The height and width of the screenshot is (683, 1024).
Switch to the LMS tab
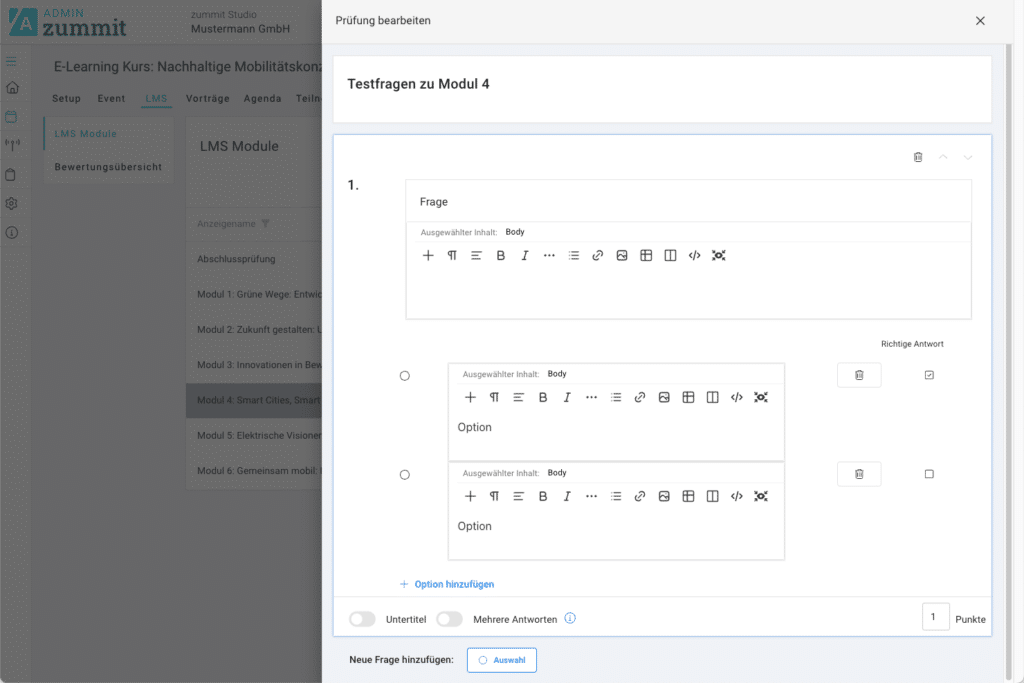pyautogui.click(x=156, y=99)
